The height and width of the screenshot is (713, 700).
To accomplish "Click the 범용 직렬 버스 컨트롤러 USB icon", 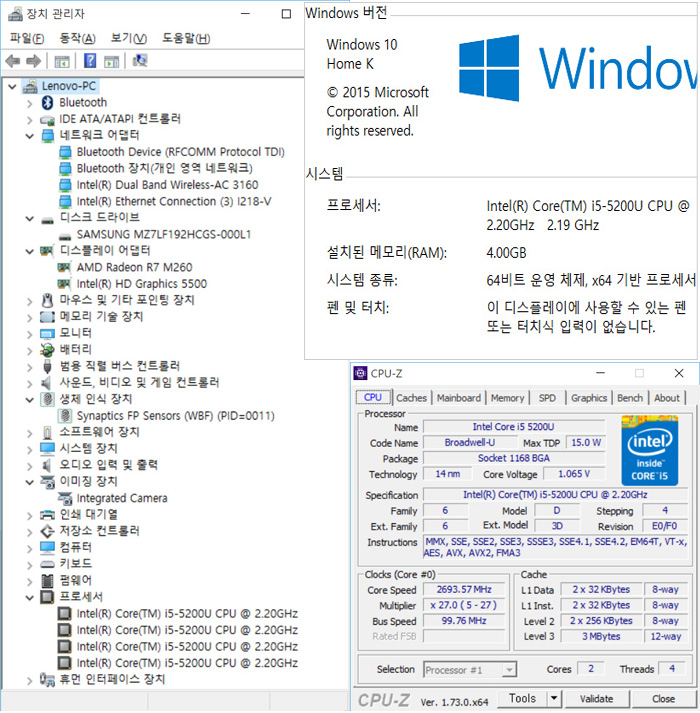I will (x=47, y=366).
